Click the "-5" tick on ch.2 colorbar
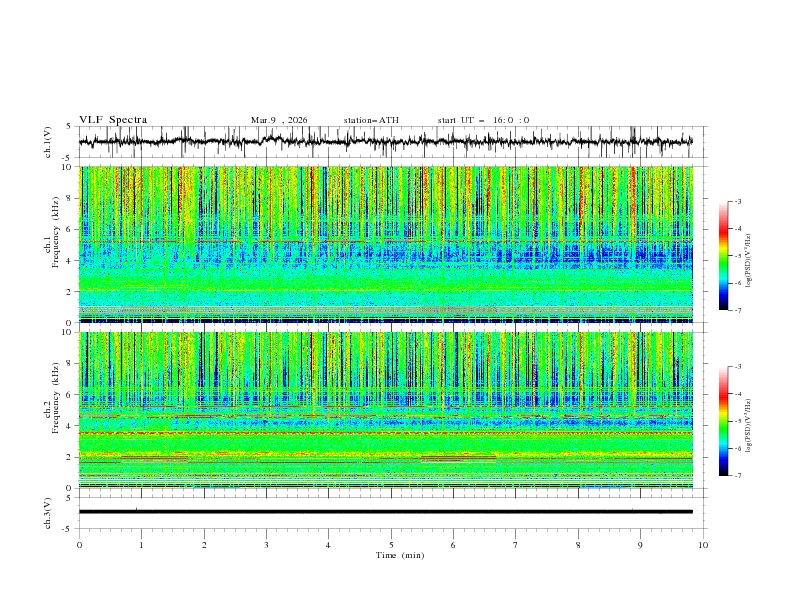 [x=737, y=421]
